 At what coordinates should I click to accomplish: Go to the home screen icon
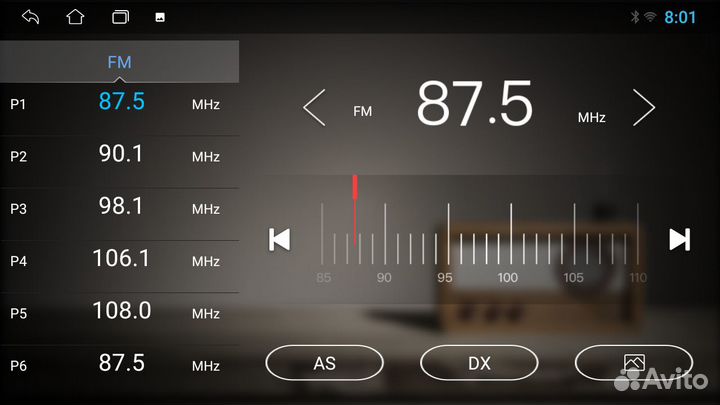click(x=75, y=17)
